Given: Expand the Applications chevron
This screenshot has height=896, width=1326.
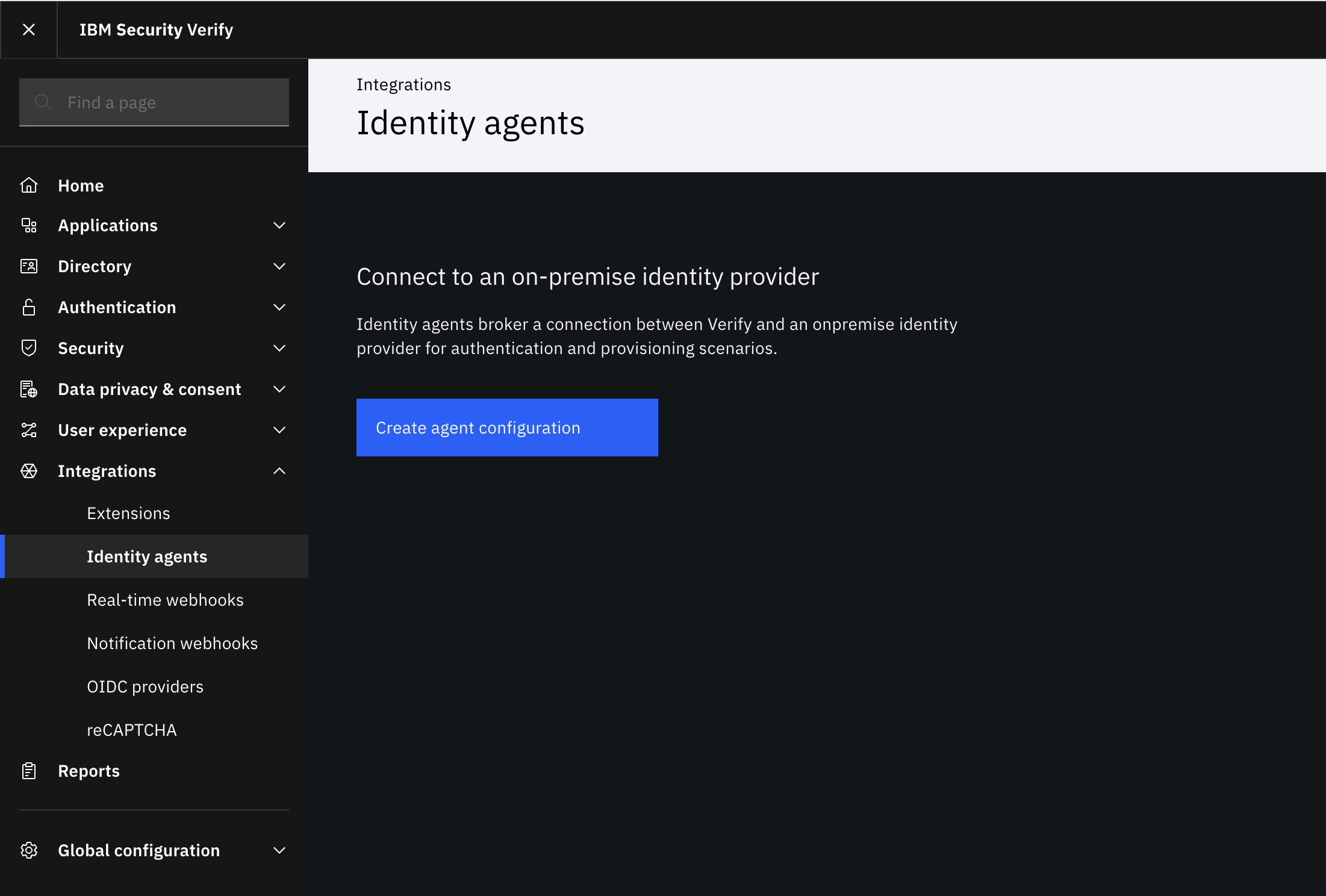Looking at the screenshot, I should pos(279,225).
